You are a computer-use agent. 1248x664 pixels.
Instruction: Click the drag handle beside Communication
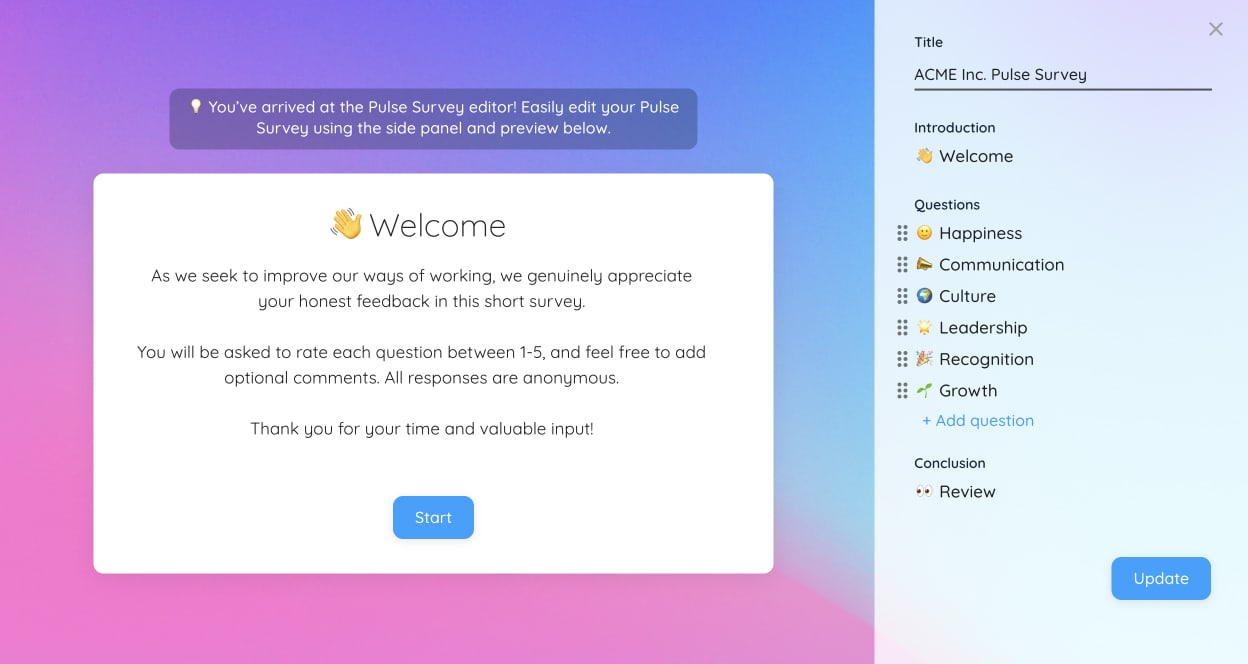(902, 265)
